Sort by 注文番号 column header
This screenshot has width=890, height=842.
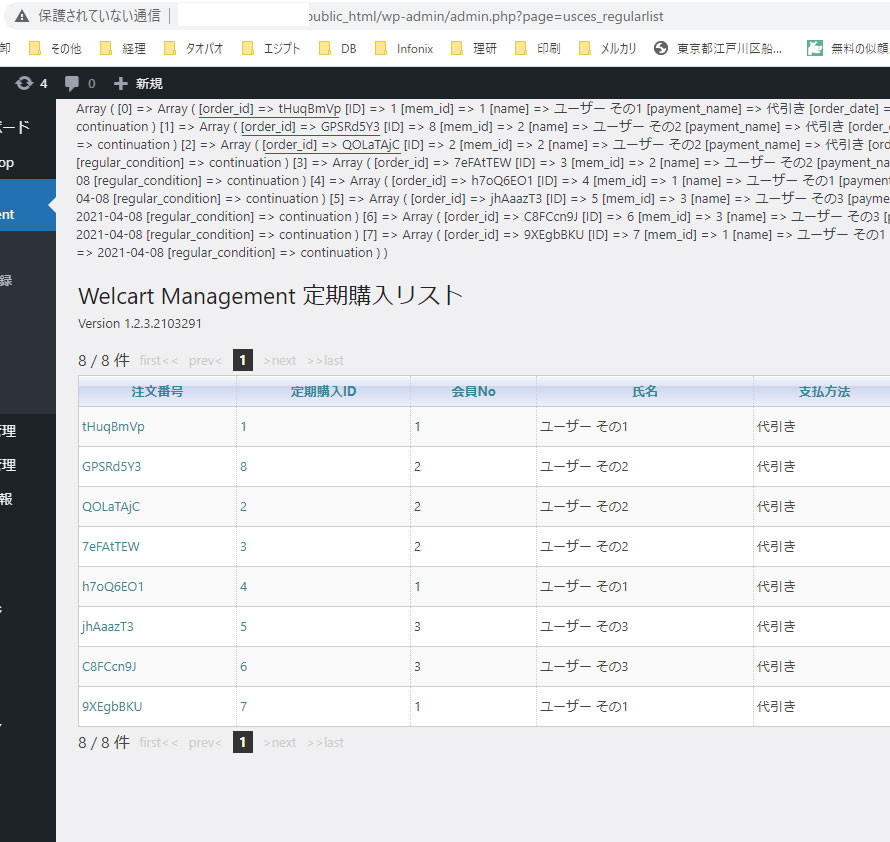(157, 391)
